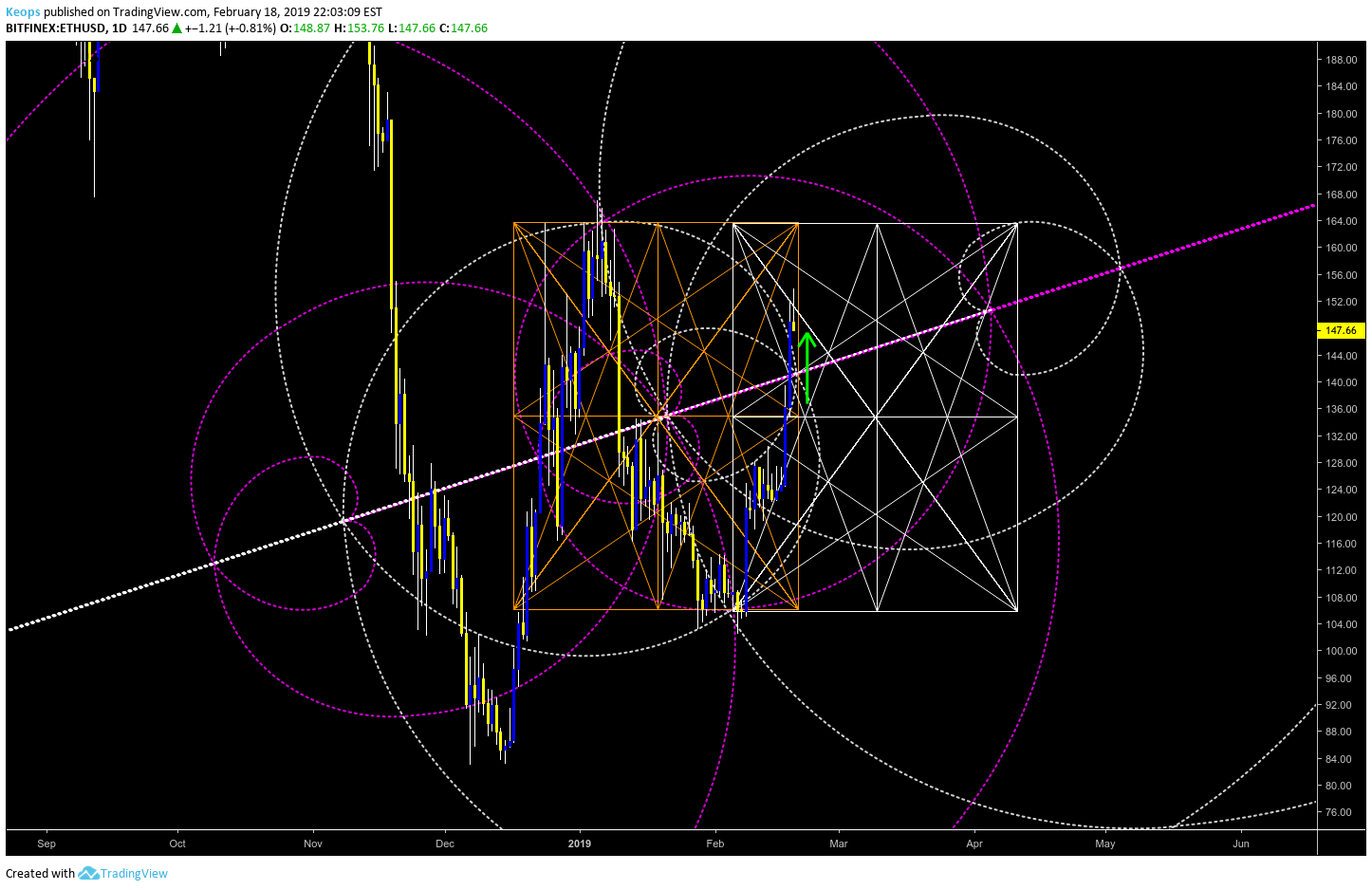Click the 144.00 price axis label
This screenshot has height=890, width=1372.
click(1341, 356)
